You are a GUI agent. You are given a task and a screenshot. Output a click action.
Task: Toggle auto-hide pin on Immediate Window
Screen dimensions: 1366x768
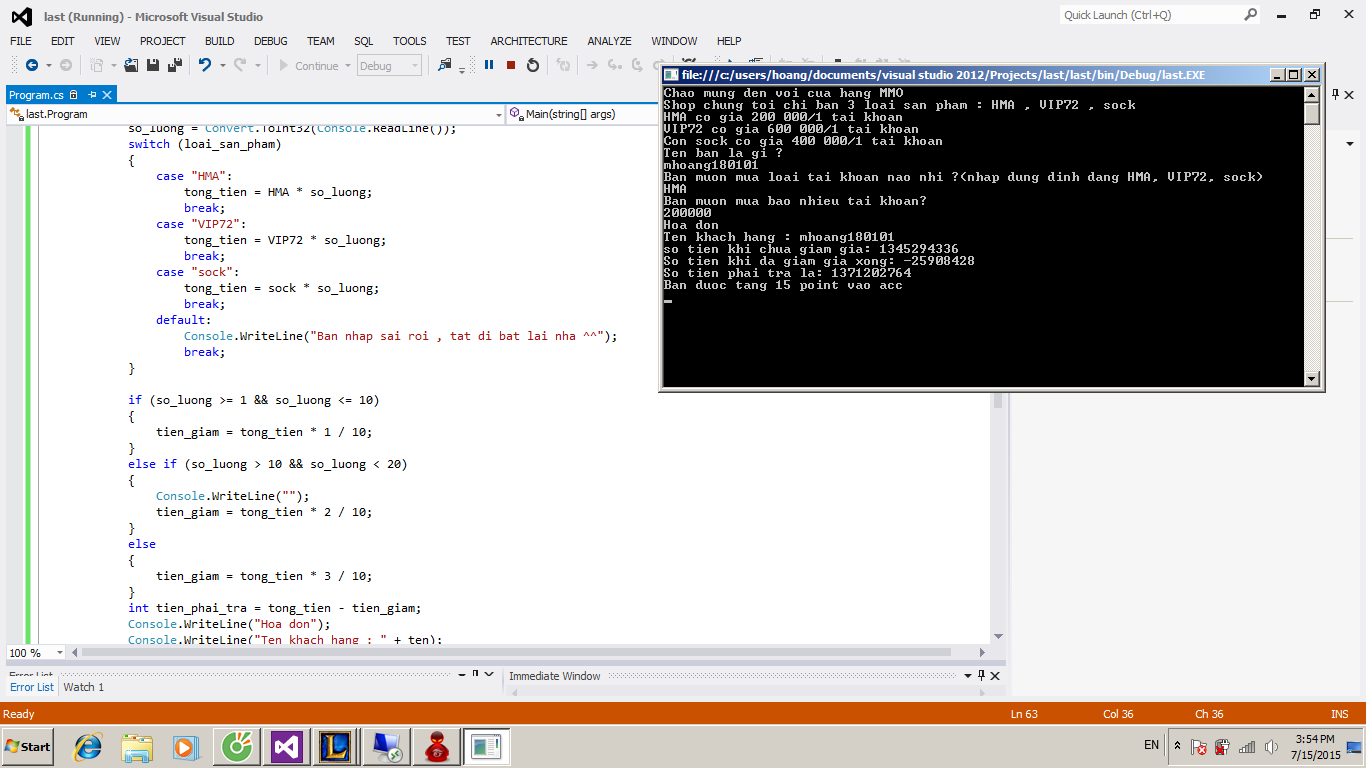point(981,676)
